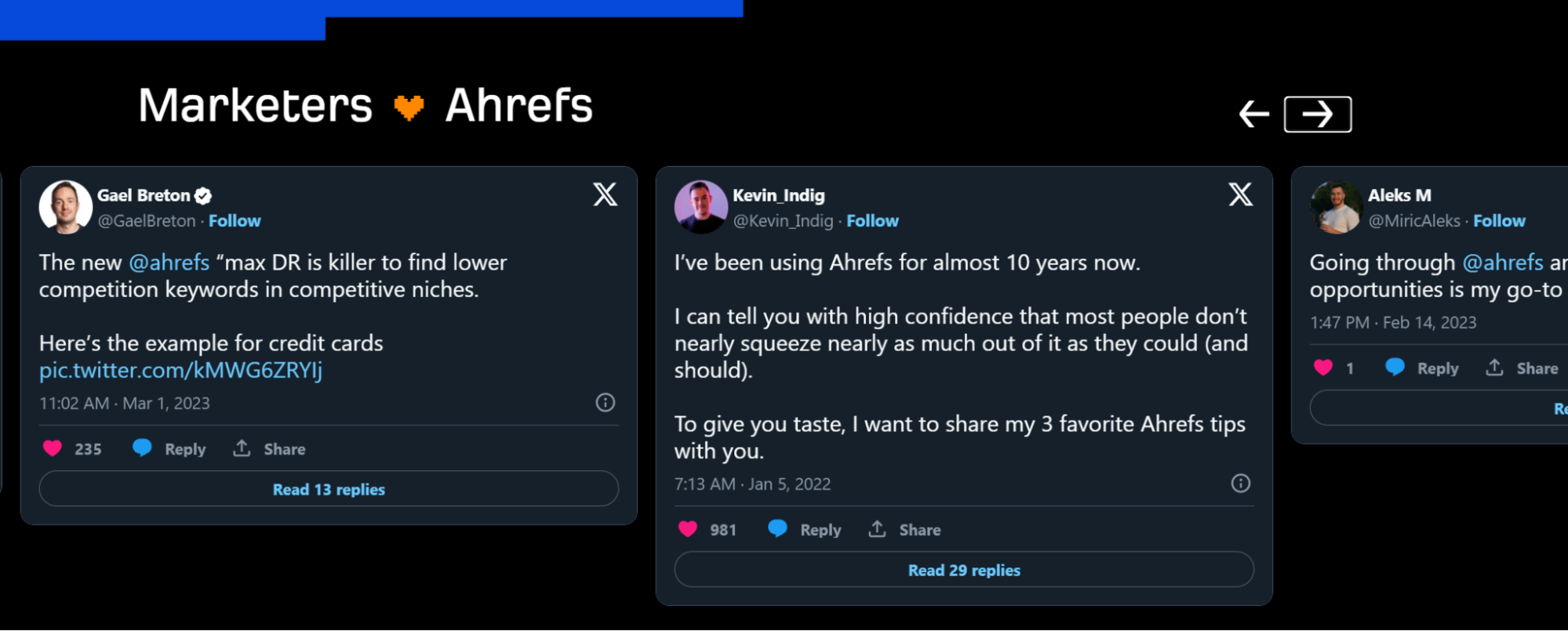Click the X logo on Kevin_Indig's tweet
This screenshot has width=1568, height=631.
click(1240, 194)
